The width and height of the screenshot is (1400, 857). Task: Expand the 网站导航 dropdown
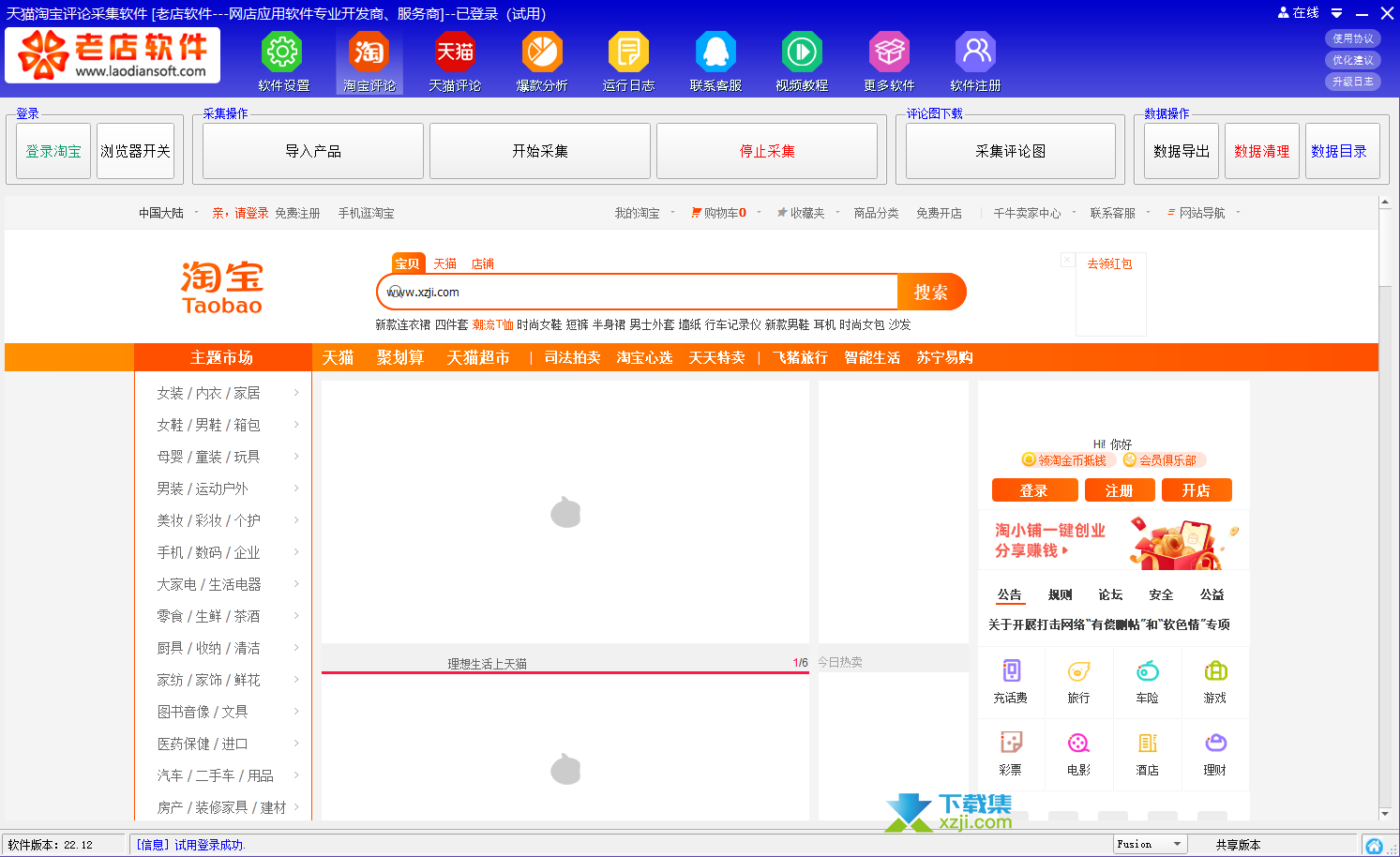click(1238, 213)
